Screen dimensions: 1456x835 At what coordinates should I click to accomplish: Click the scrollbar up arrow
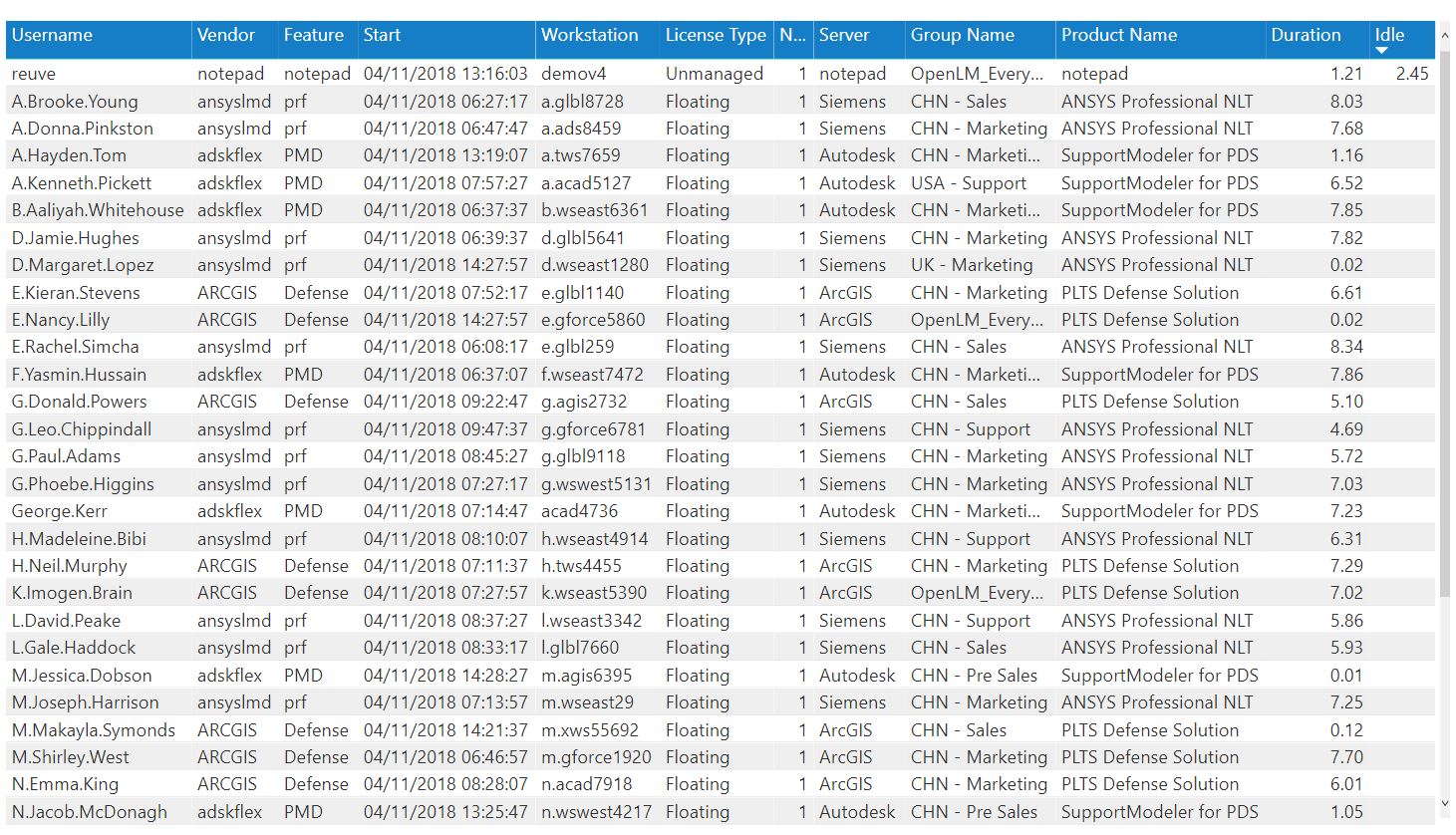1445,36
